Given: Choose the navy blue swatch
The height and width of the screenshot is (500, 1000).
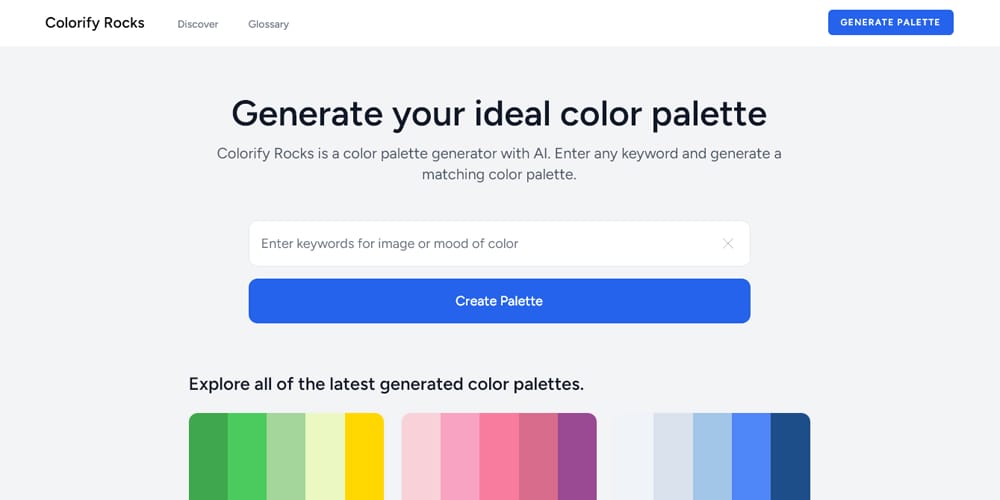Looking at the screenshot, I should [x=790, y=457].
